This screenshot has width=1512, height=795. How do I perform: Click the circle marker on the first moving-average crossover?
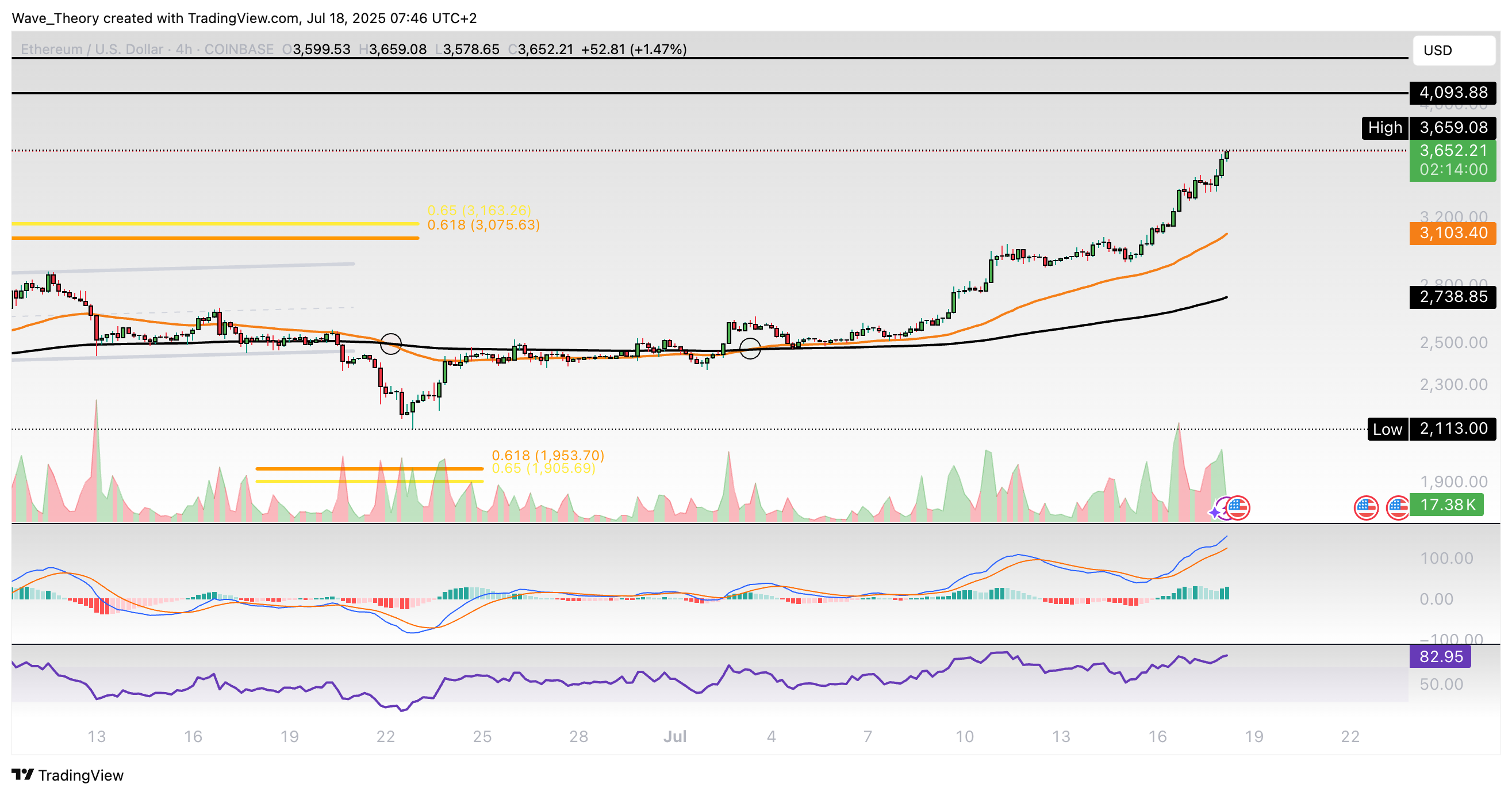pos(391,343)
